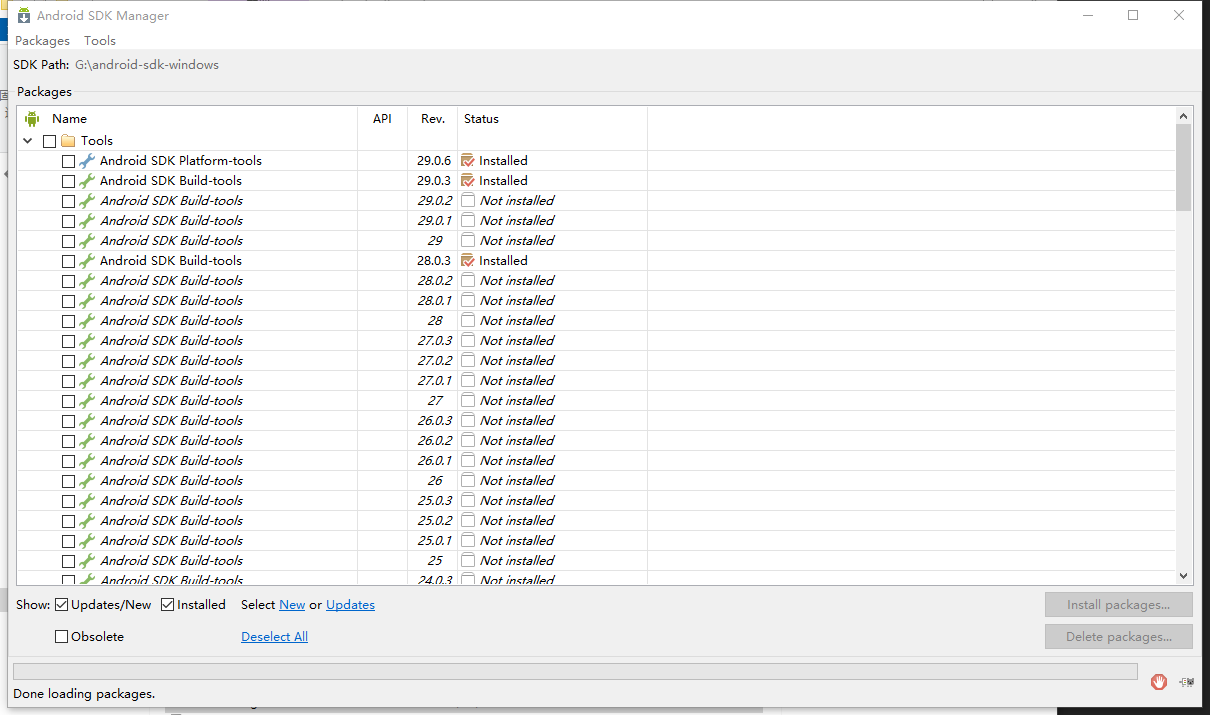Open the Tools menu

[100, 41]
